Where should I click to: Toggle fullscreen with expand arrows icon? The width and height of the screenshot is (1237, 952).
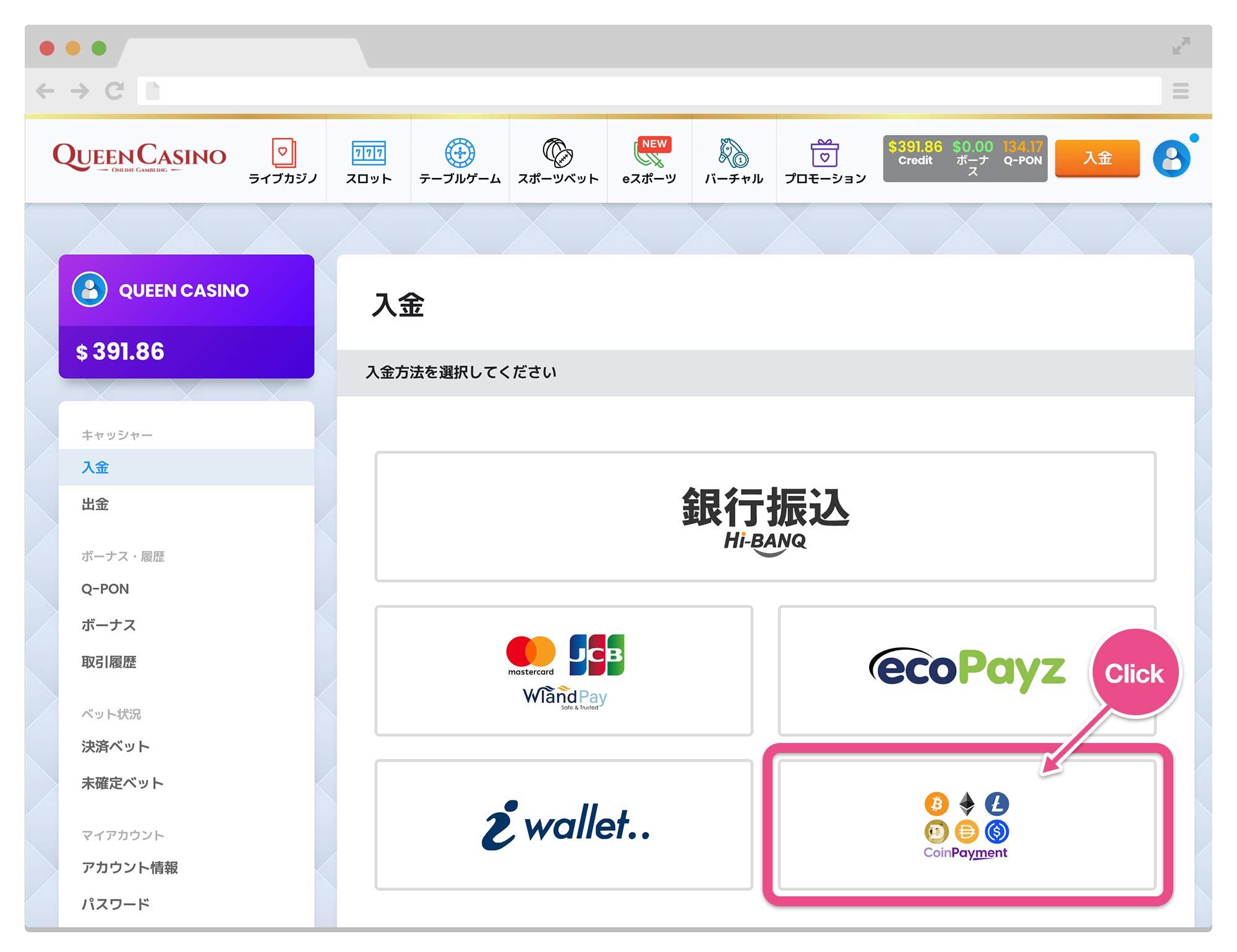pos(1181,46)
